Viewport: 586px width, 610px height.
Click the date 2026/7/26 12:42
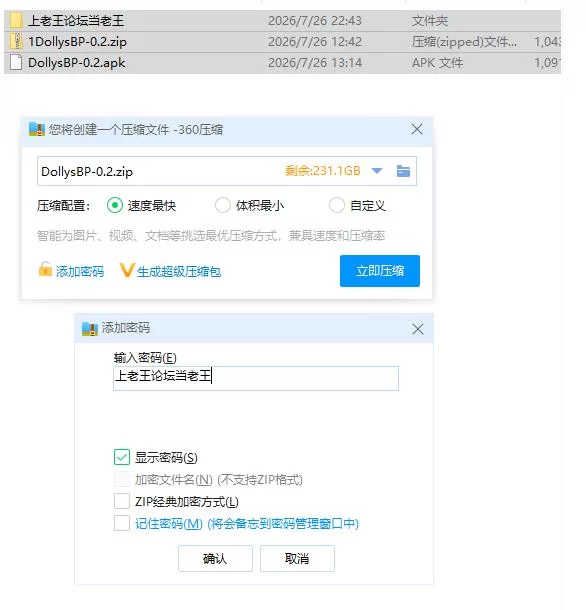pos(315,42)
